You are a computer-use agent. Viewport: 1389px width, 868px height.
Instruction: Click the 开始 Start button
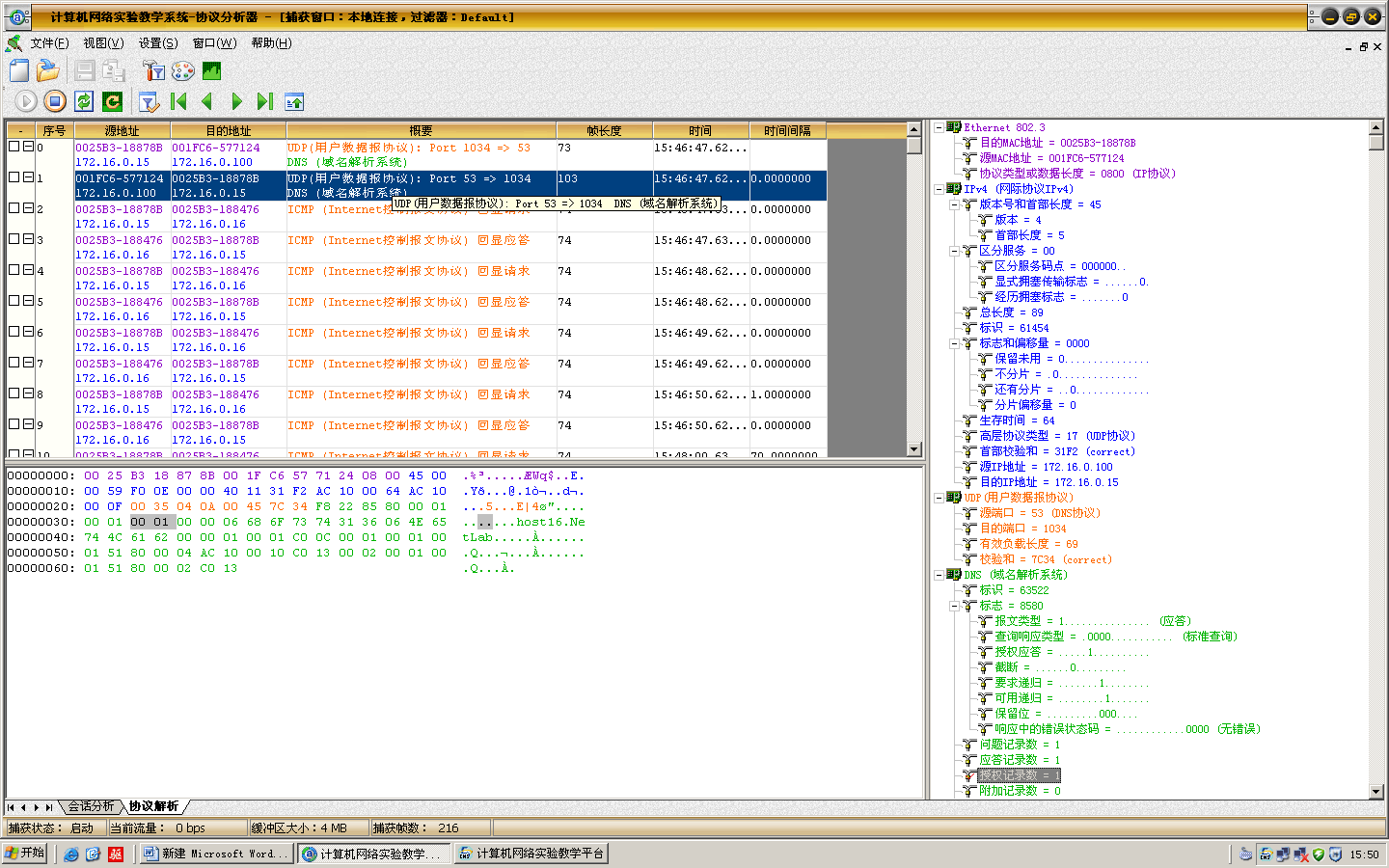click(25, 854)
